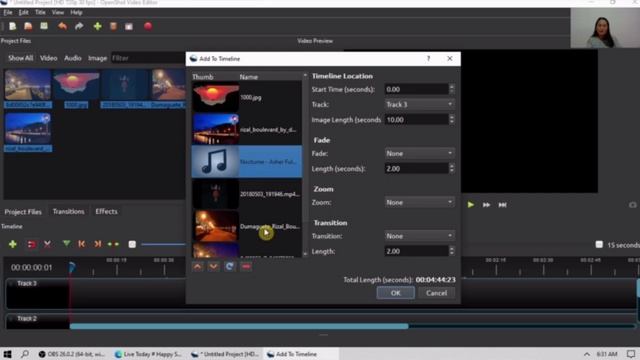Click the move-up arrow below file list
The height and width of the screenshot is (360, 640).
(198, 267)
